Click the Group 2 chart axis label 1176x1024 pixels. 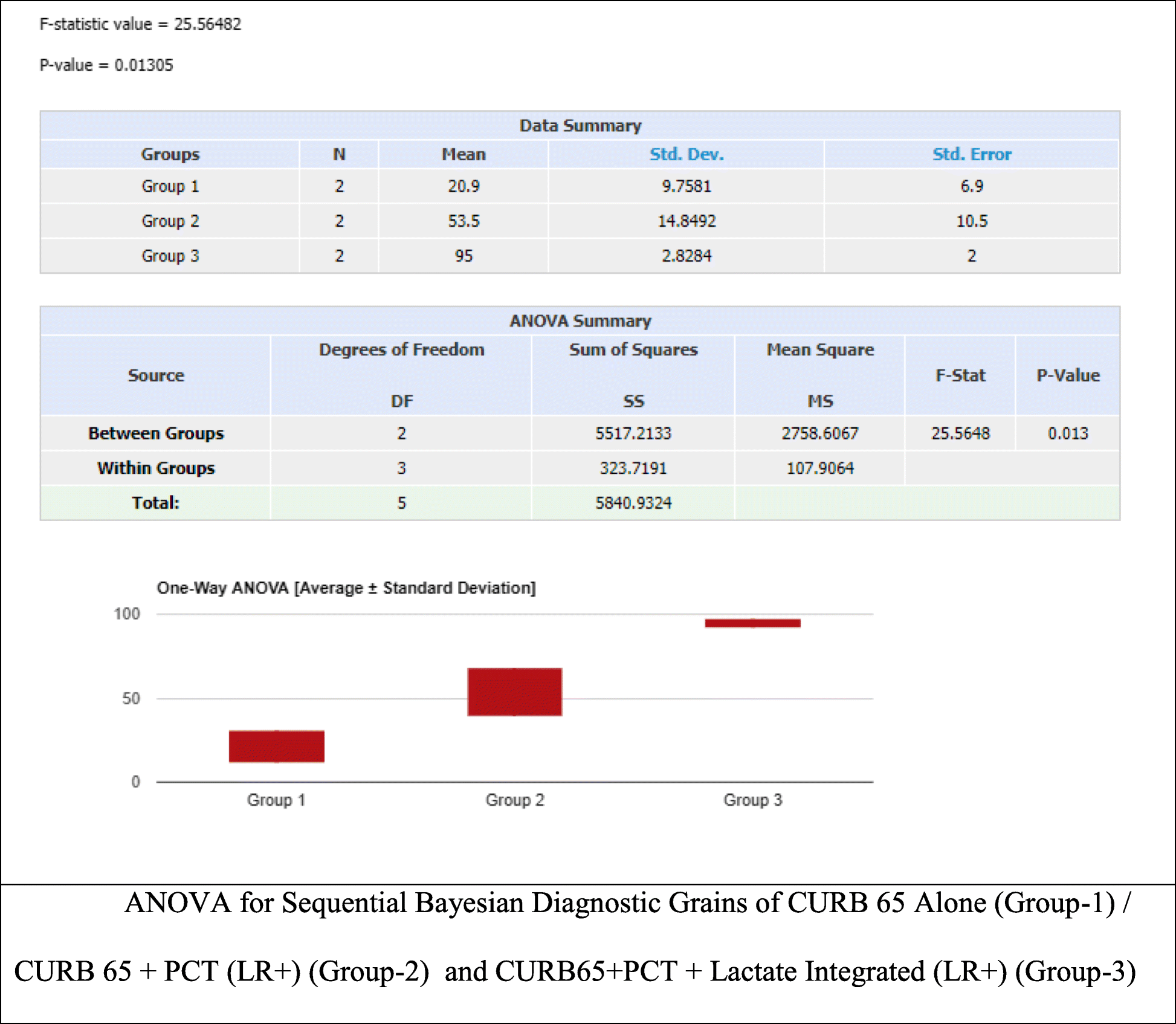[x=515, y=800]
